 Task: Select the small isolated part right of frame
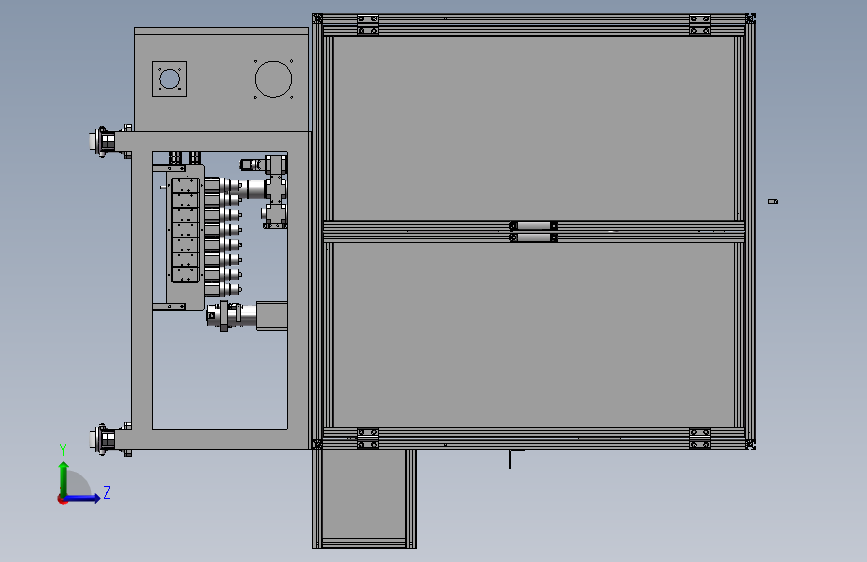[x=773, y=201]
